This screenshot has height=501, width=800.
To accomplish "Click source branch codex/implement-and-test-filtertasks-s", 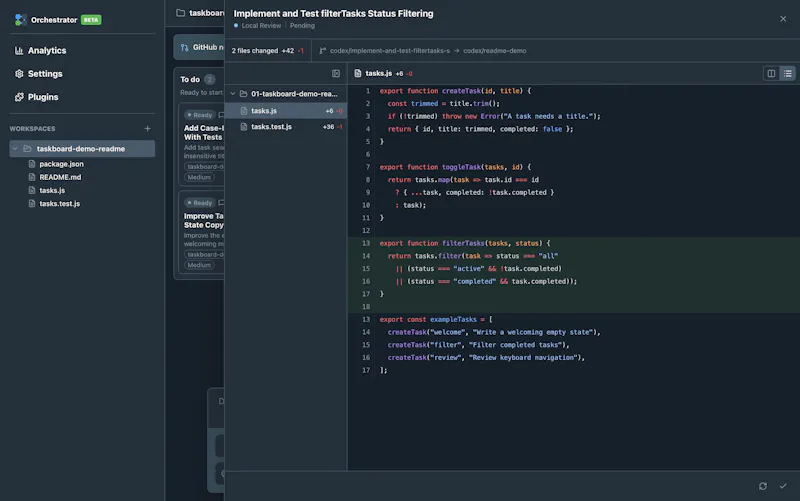I will (x=390, y=51).
